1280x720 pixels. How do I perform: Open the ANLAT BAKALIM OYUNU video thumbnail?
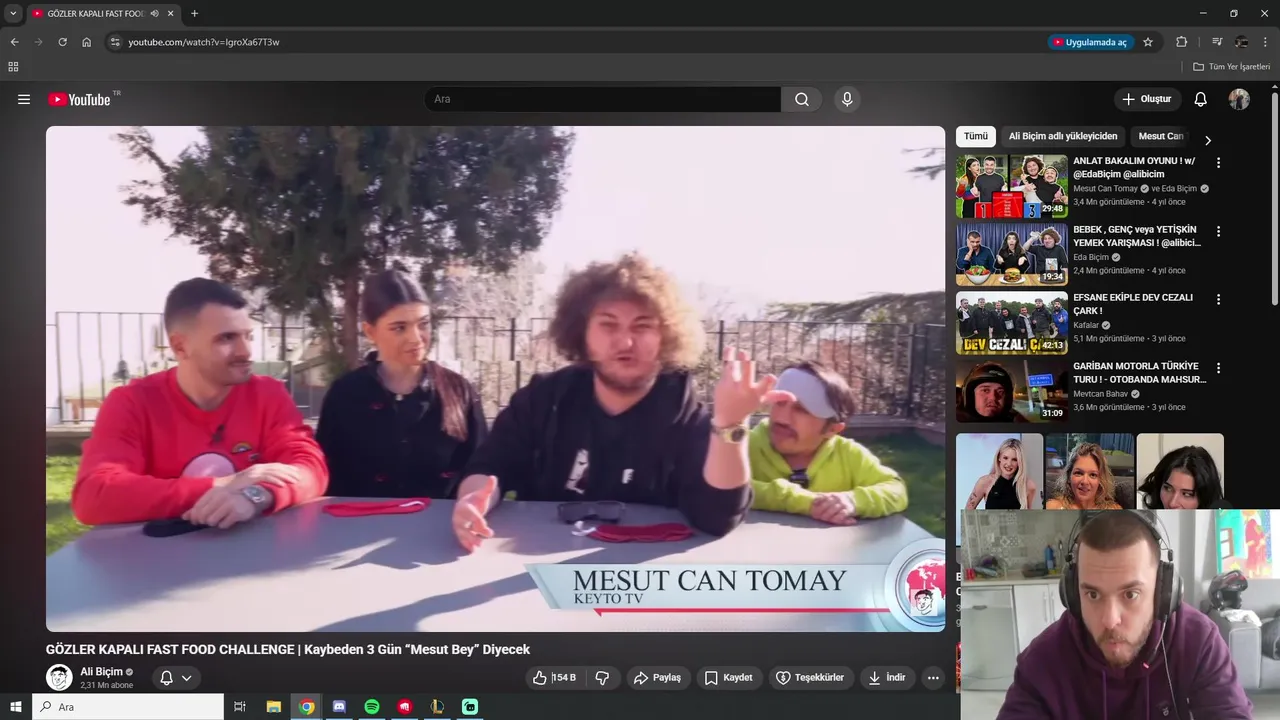pos(1011,186)
